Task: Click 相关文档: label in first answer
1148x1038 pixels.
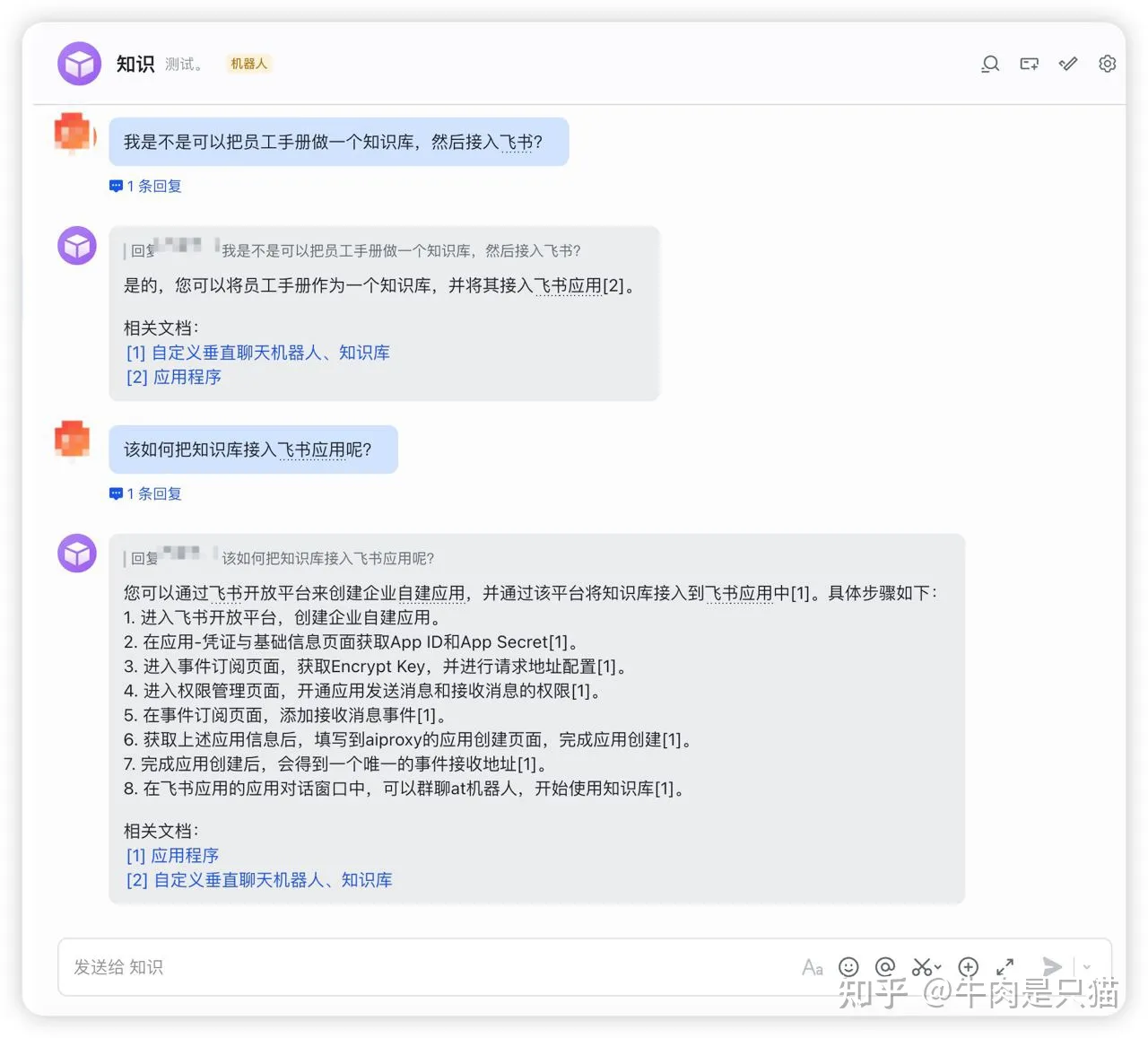Action: click(x=161, y=328)
